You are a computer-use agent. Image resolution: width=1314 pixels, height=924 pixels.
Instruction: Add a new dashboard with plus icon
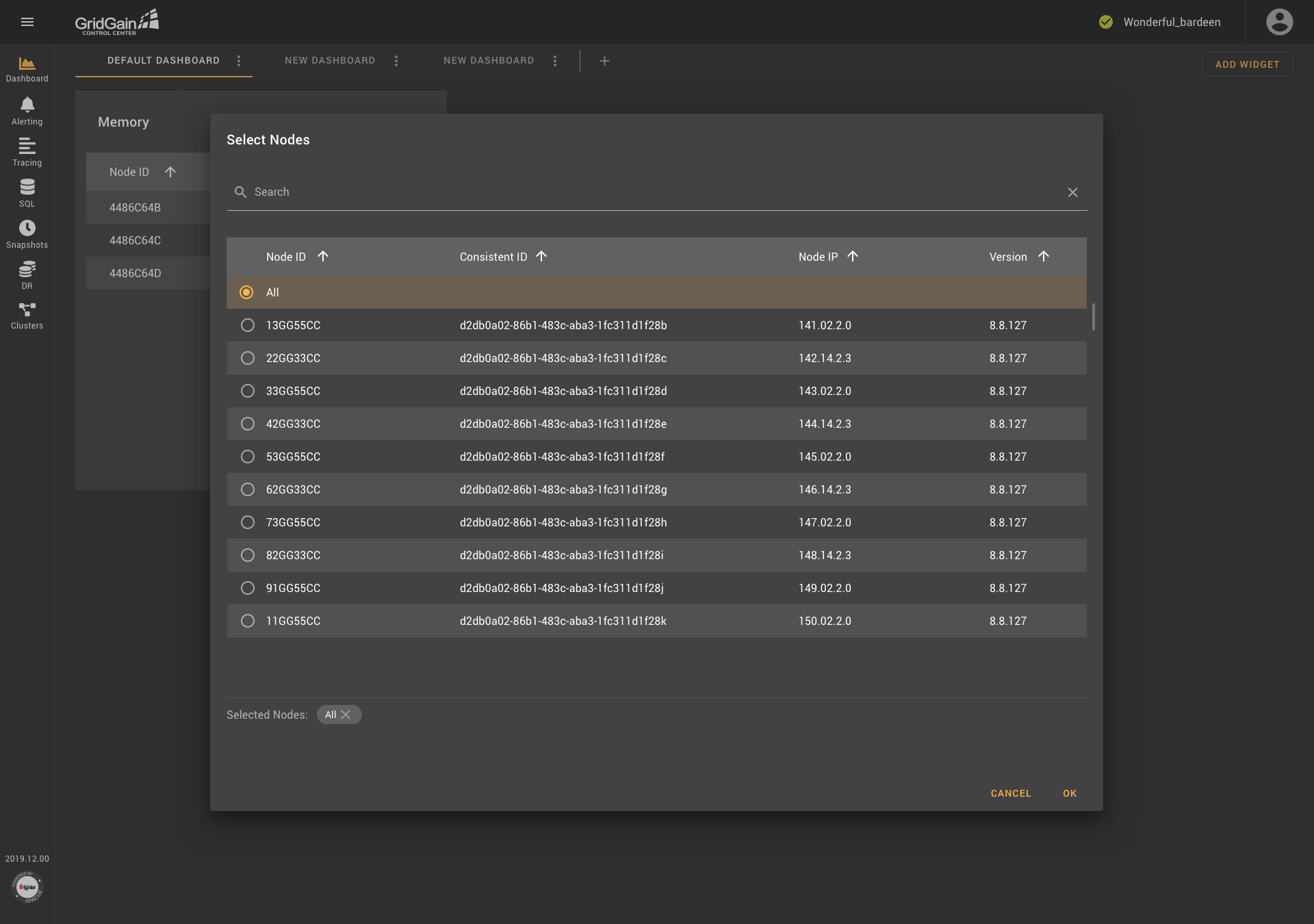point(604,61)
